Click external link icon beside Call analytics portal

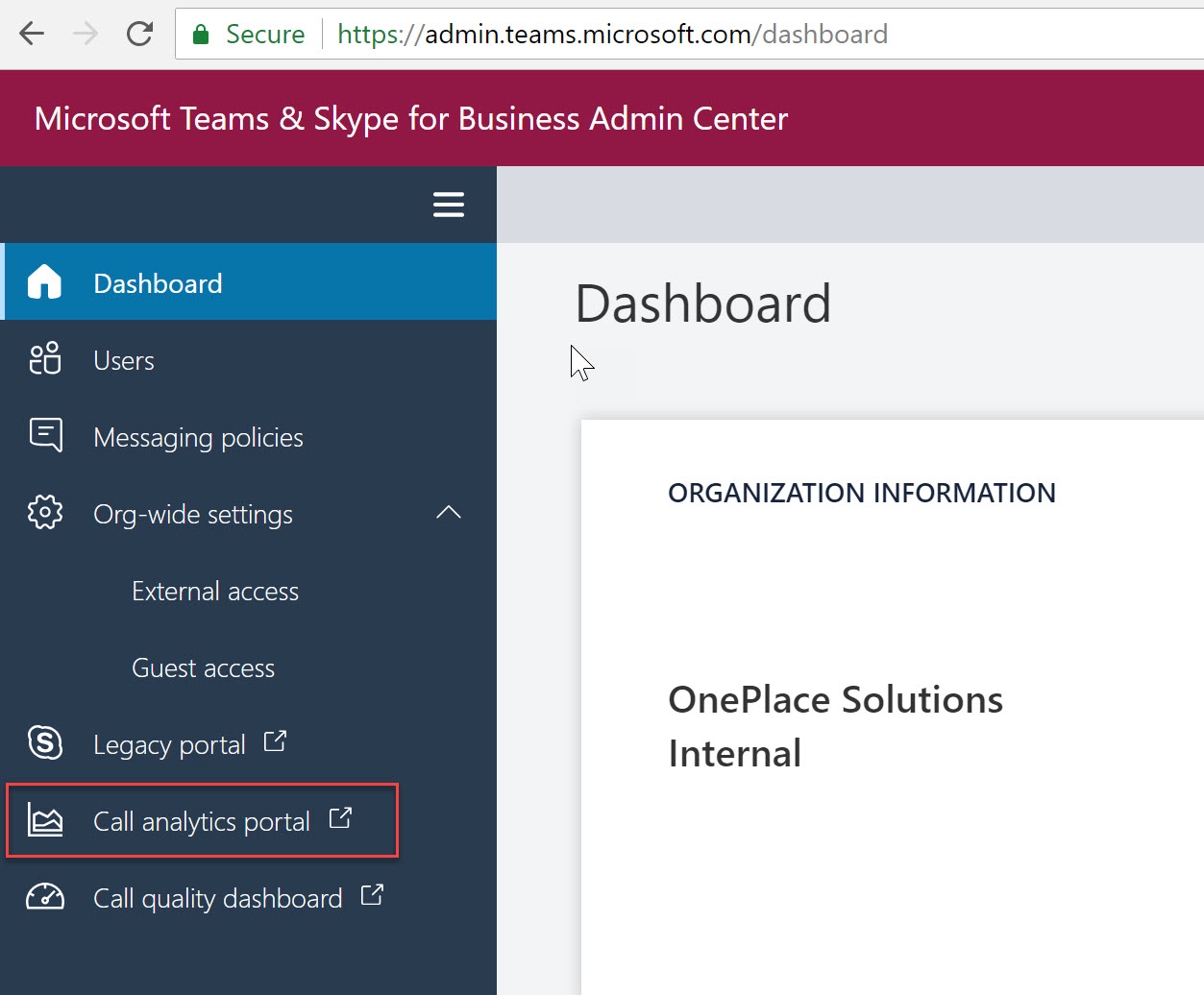(x=340, y=818)
